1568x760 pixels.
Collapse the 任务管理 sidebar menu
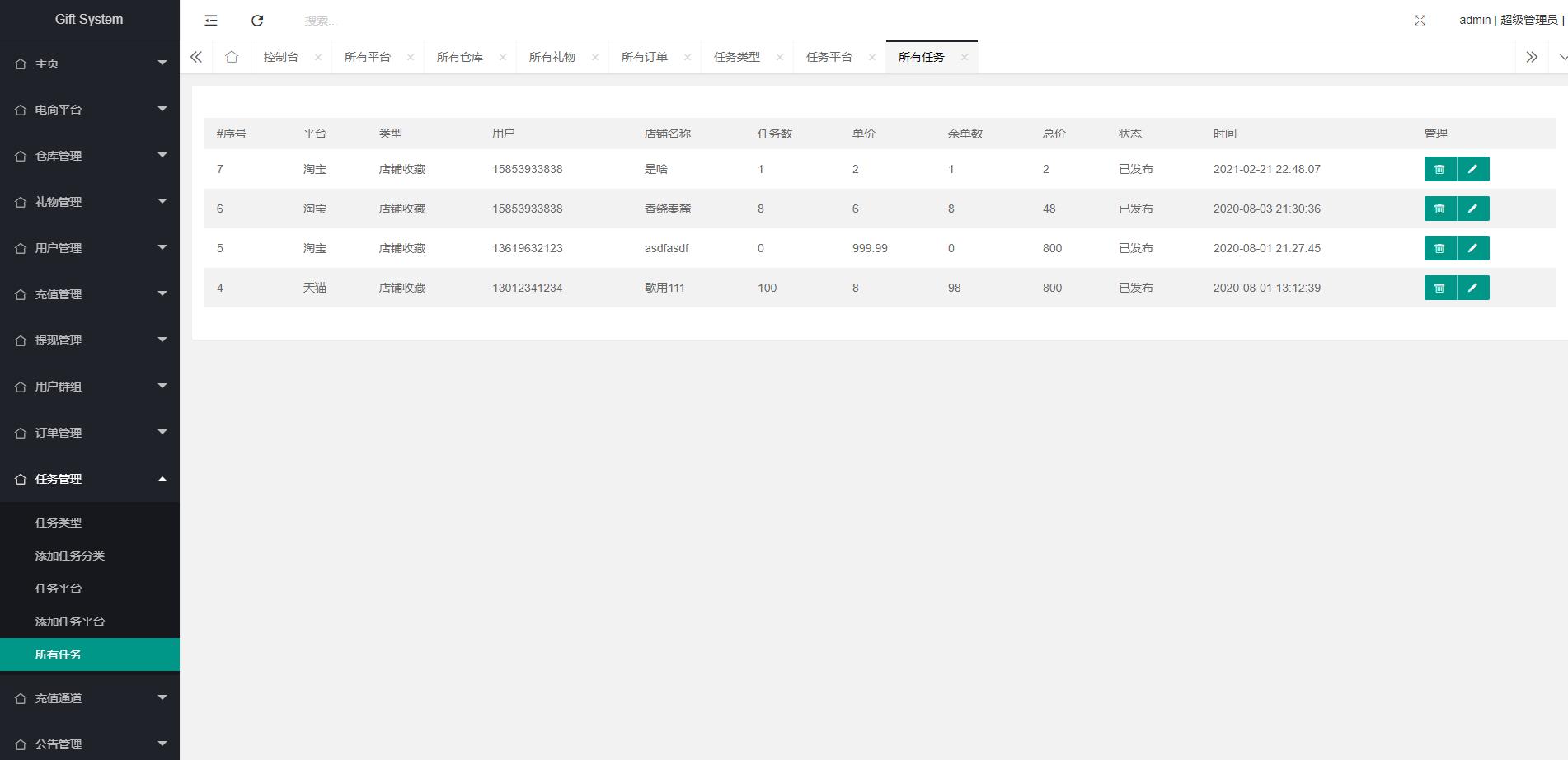pyautogui.click(x=90, y=479)
